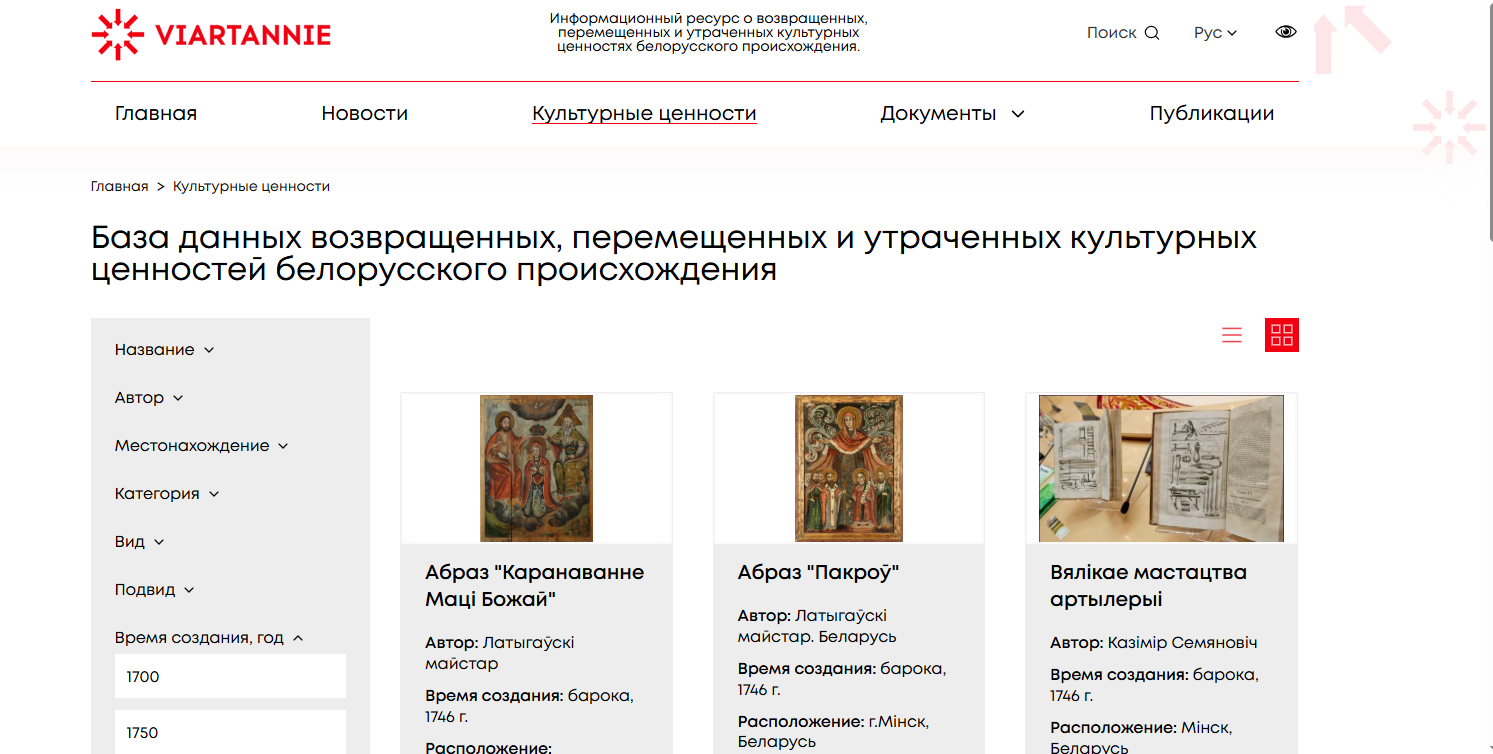Viewport: 1493px width, 754px height.
Task: Open the Каранаванне Маці Божай icon image
Action: point(536,468)
